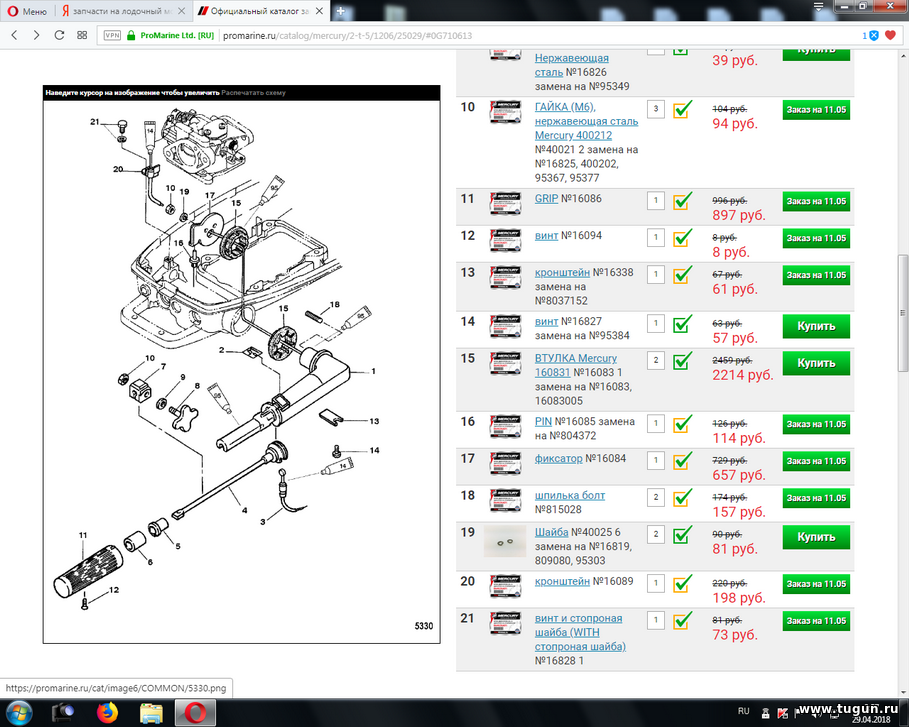
Task: Add page to bookmarks with heart icon
Action: coord(890,35)
